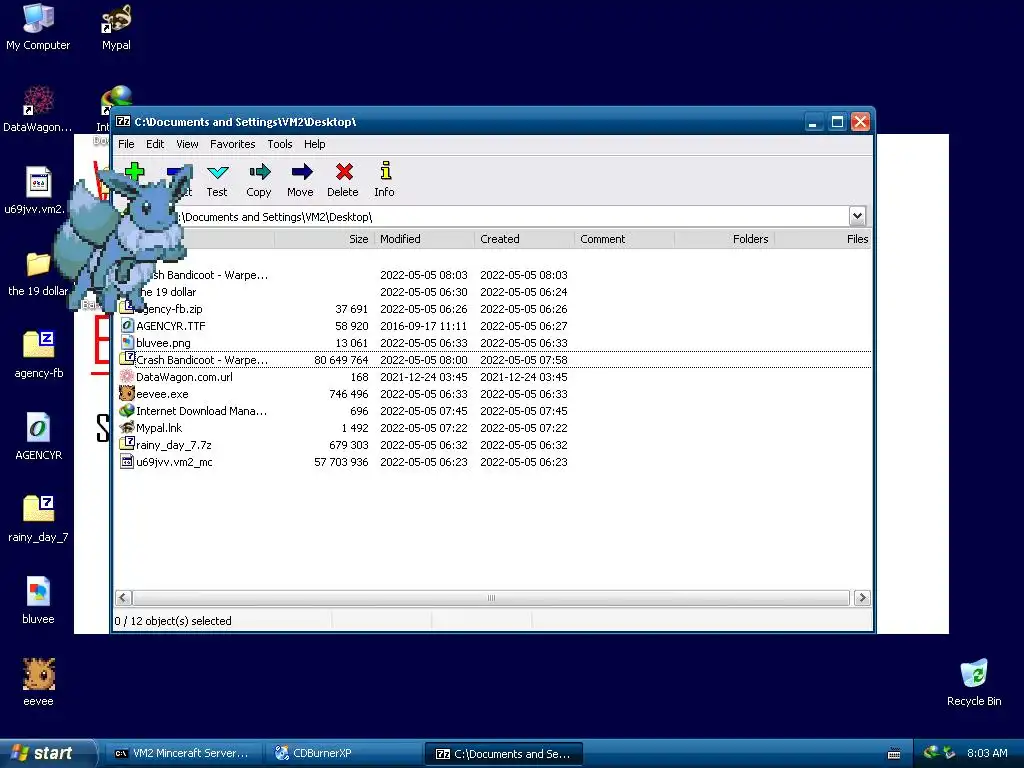Open the View menu
The image size is (1024, 768).
187,144
